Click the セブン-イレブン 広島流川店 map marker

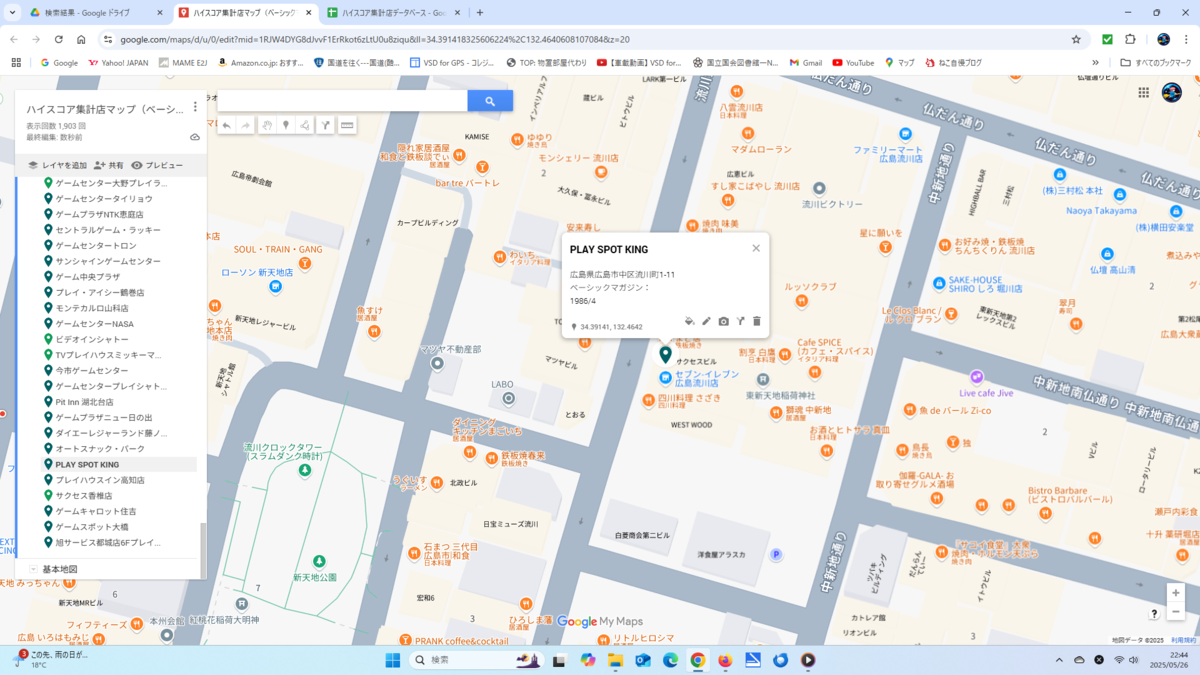pos(665,377)
